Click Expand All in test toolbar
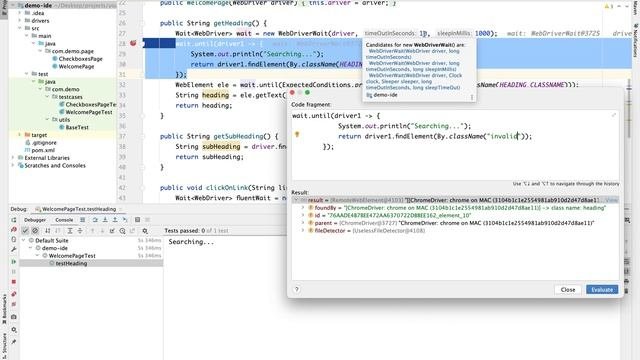The height and width of the screenshot is (360, 640). 70,231
